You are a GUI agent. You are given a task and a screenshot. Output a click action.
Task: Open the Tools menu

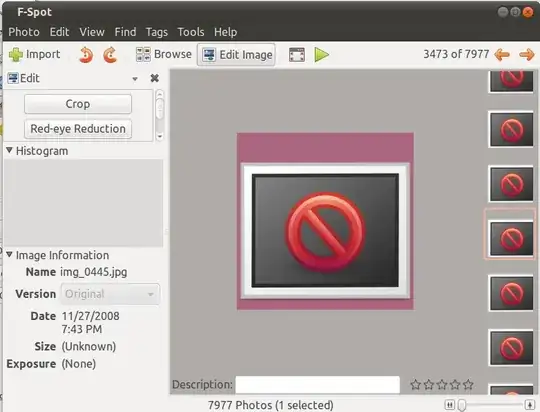[x=191, y=32]
